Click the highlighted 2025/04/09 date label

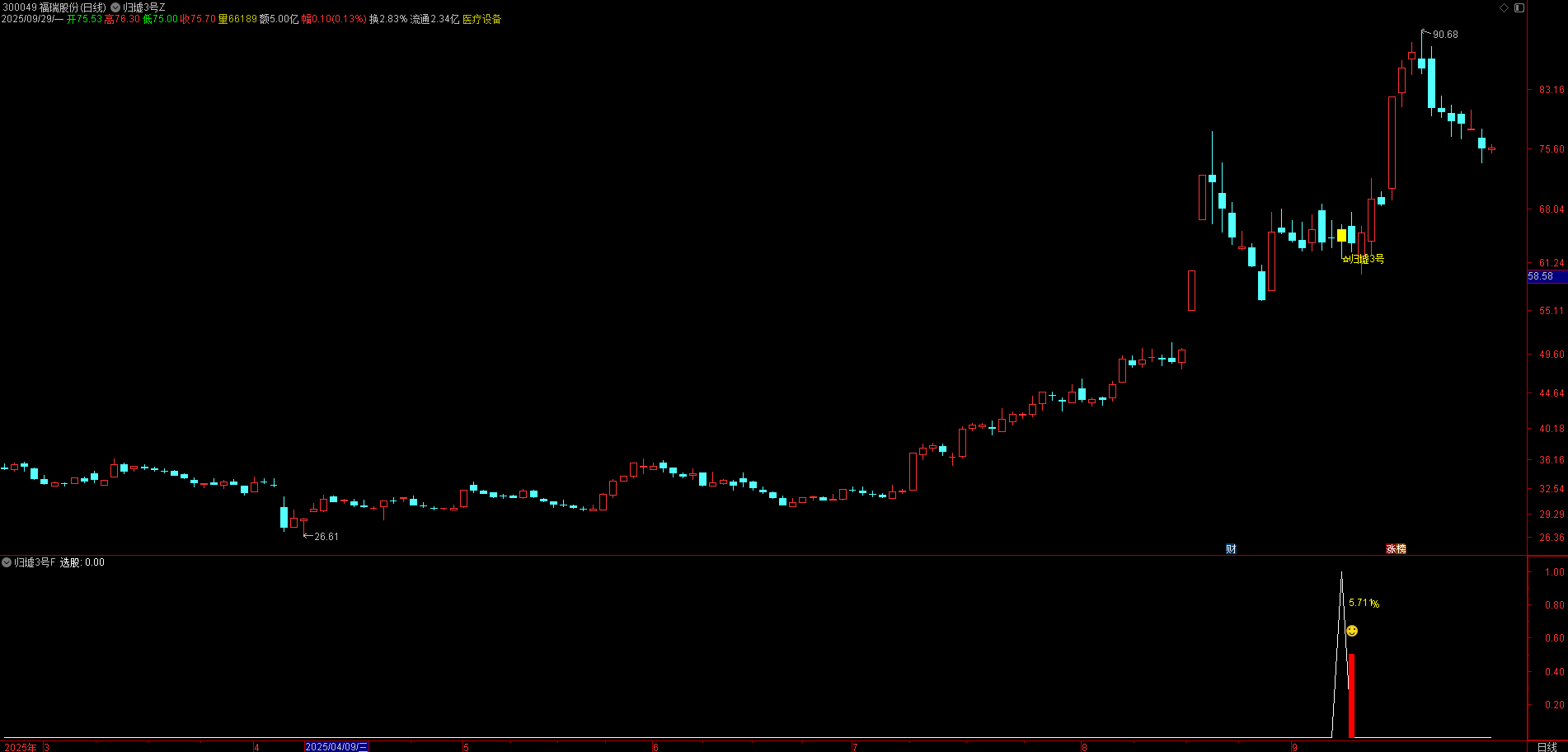(336, 747)
